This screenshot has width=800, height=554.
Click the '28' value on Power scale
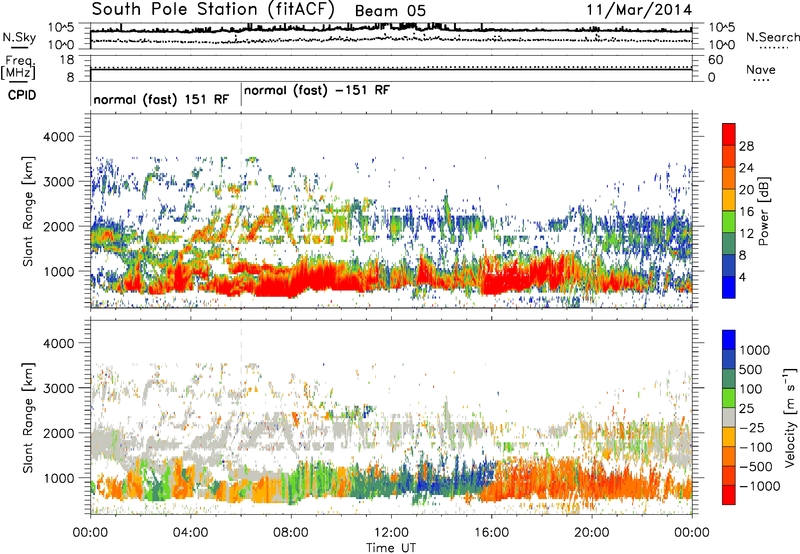[746, 146]
